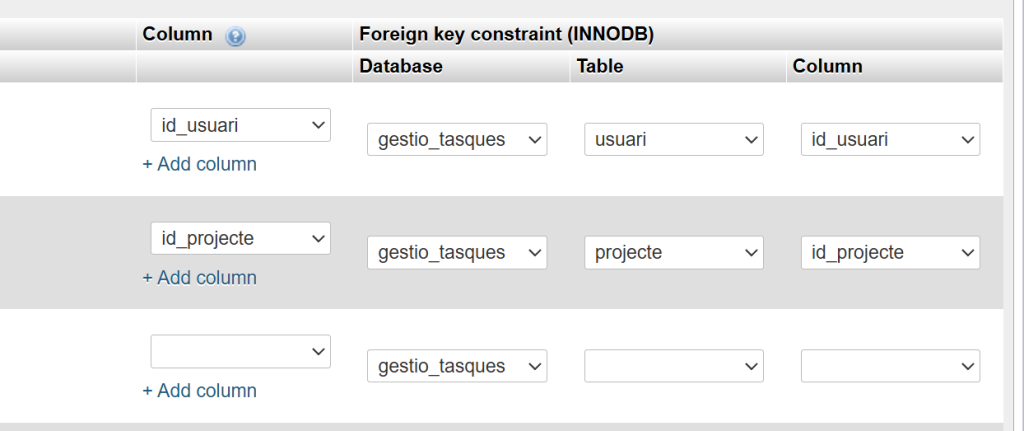Click the rightmost Column header under foreign key
The width and height of the screenshot is (1024, 431).
pyautogui.click(x=828, y=66)
